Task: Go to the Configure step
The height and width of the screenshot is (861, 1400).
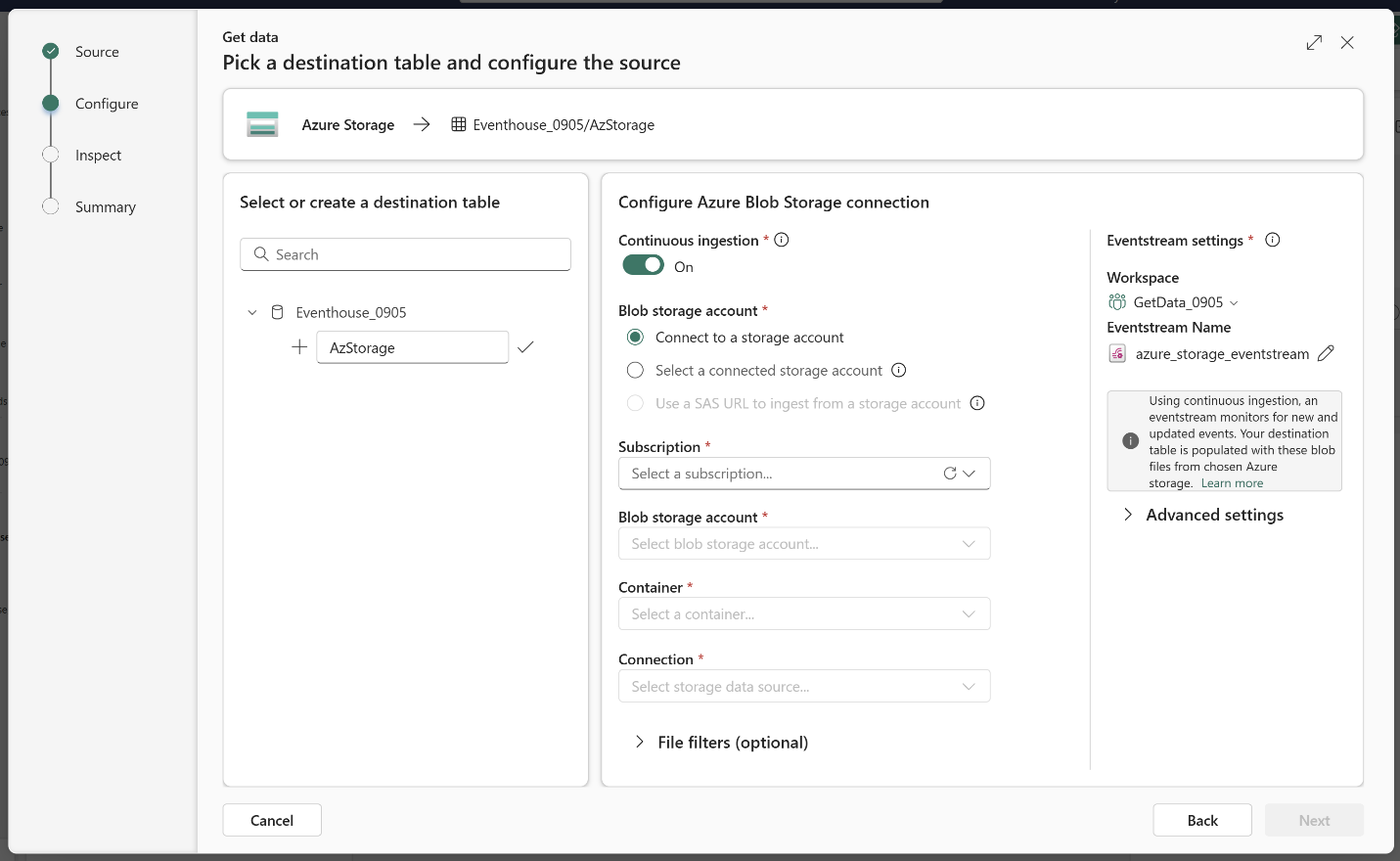Action: (107, 104)
